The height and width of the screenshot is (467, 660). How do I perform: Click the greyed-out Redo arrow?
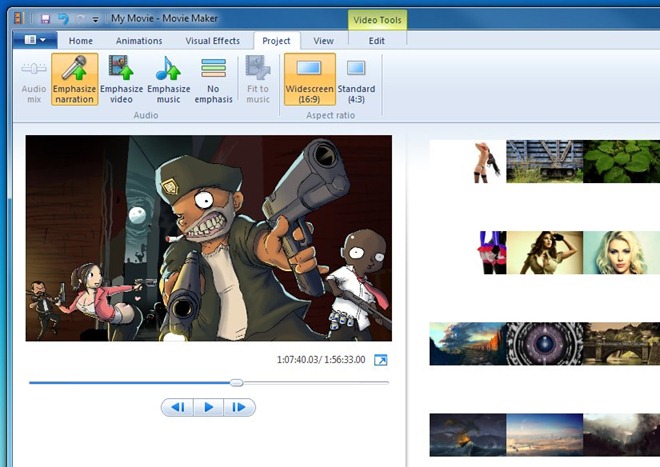(80, 19)
